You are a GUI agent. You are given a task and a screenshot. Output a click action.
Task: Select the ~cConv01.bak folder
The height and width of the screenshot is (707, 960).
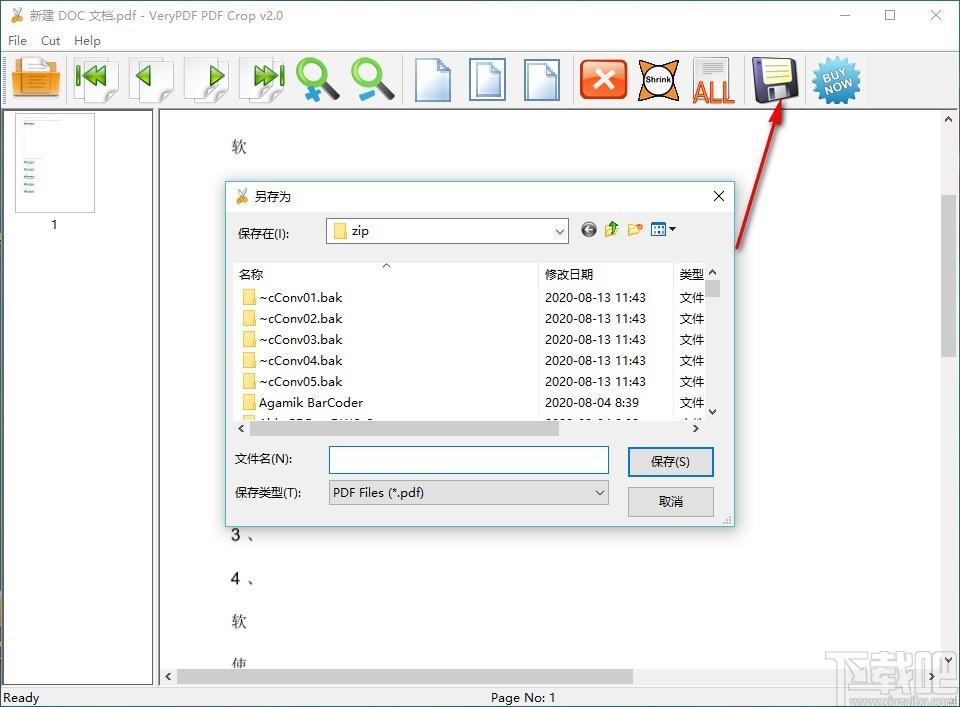(292, 298)
